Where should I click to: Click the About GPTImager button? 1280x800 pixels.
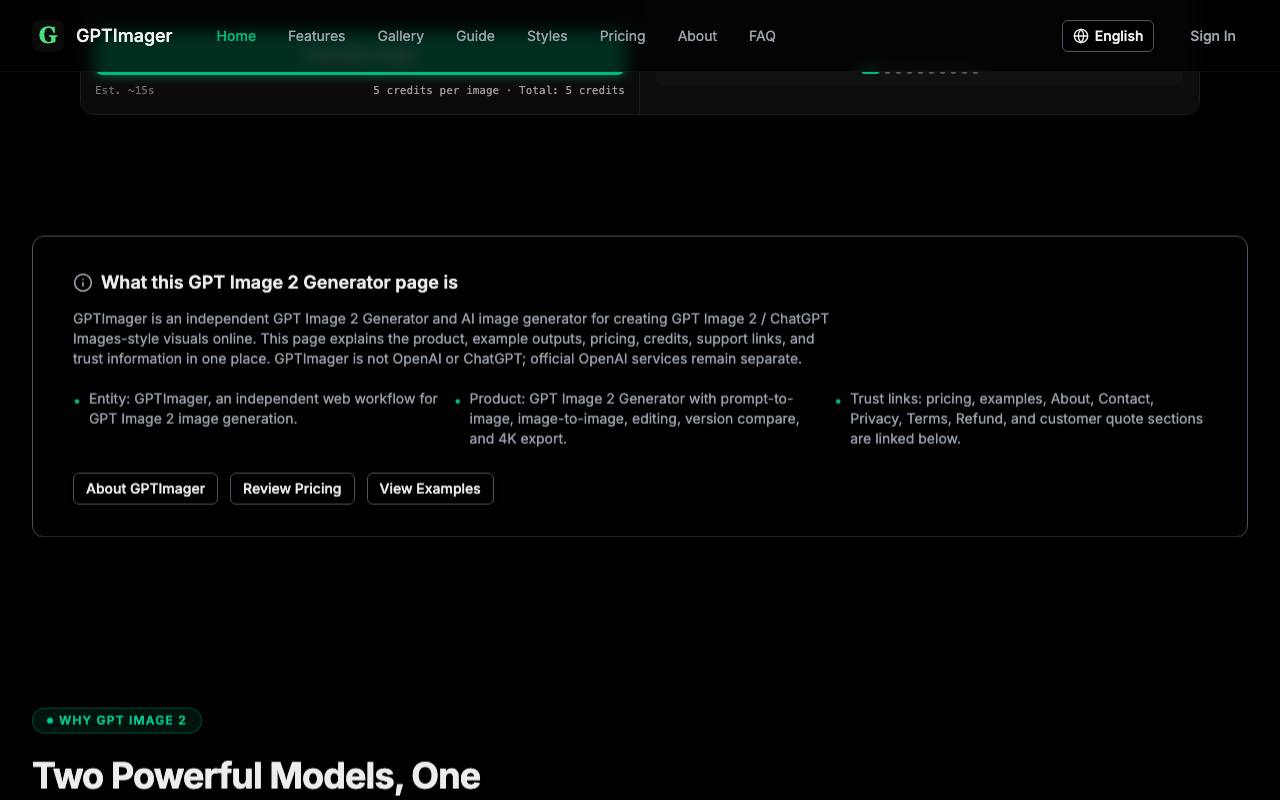145,489
